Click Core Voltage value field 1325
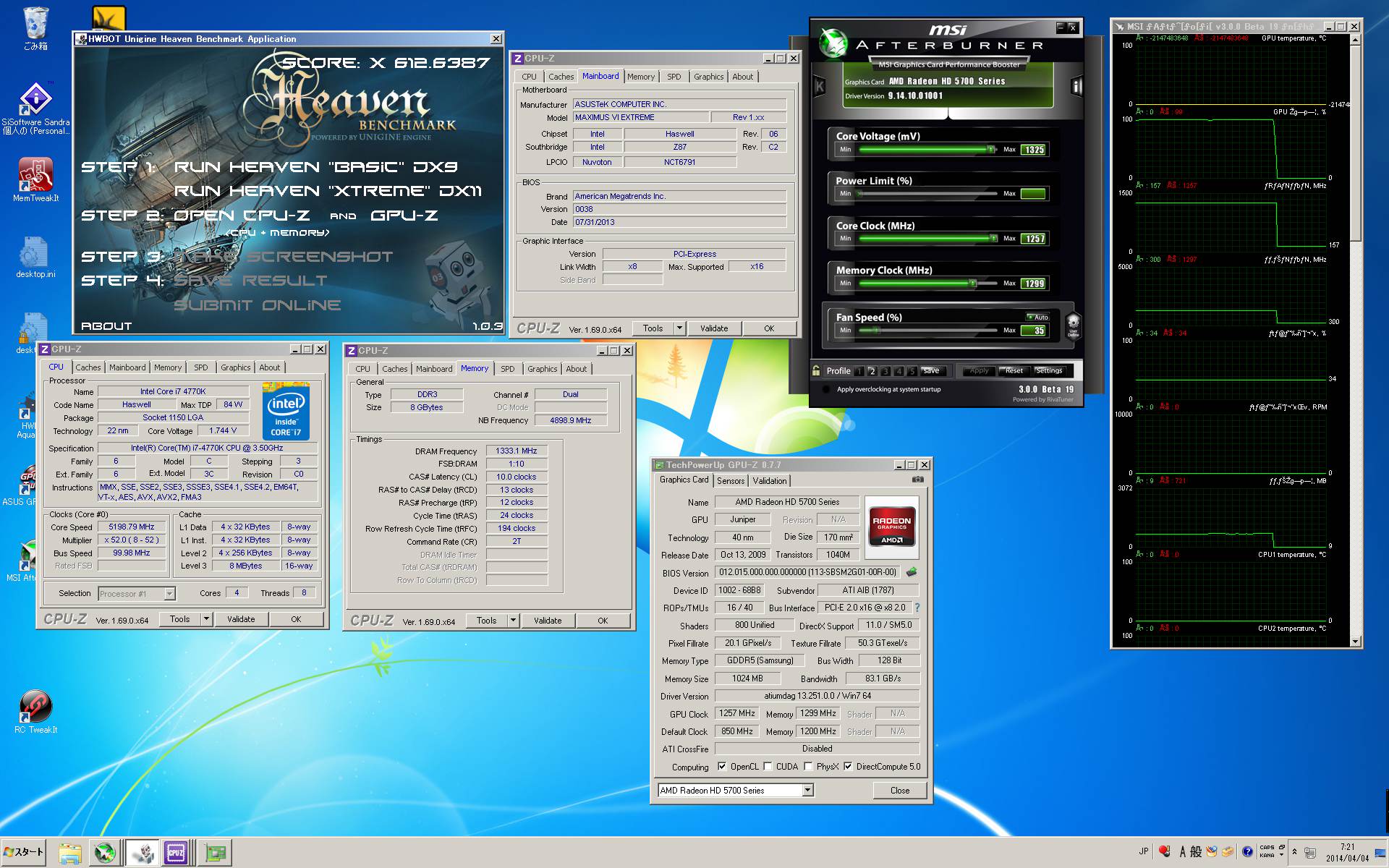Screen dimensions: 1389x868 (1034, 150)
